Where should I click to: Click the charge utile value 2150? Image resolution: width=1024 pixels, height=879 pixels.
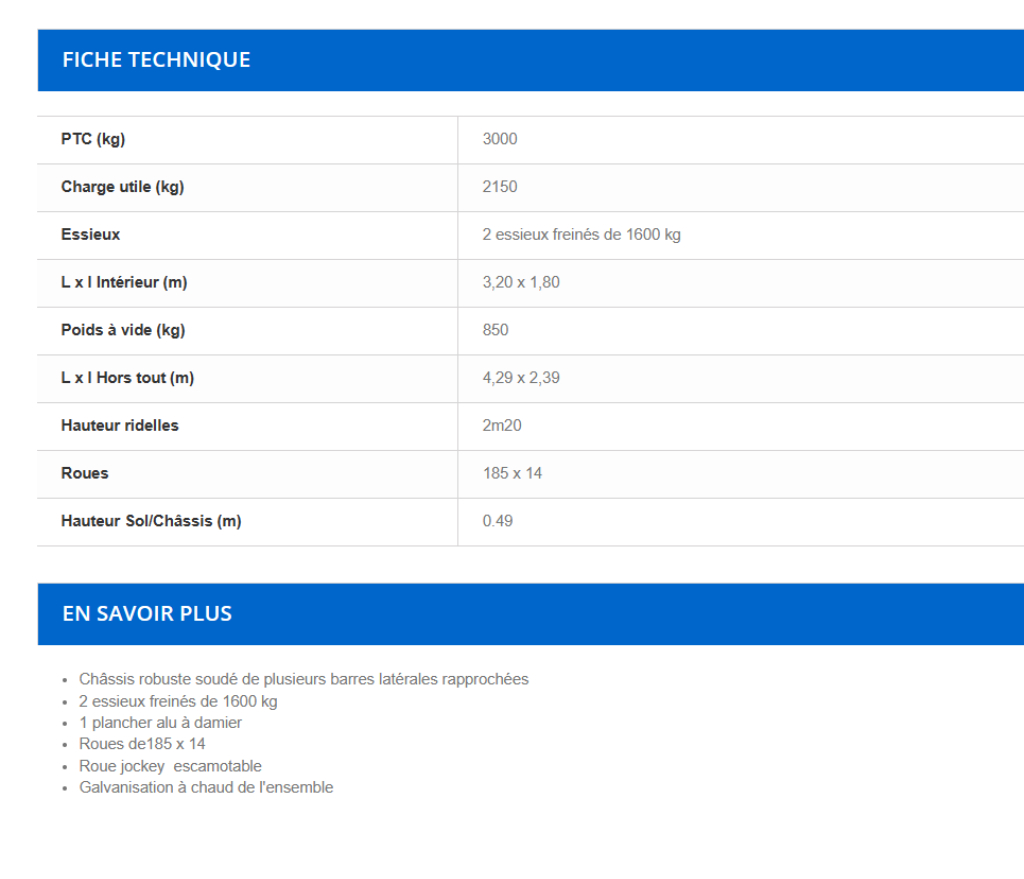pyautogui.click(x=500, y=187)
